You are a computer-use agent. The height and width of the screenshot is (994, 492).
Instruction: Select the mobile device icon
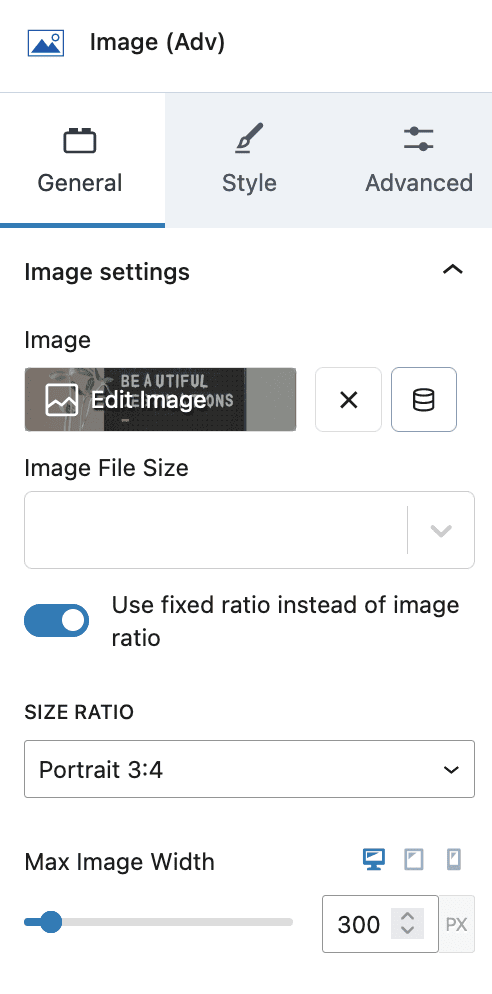click(454, 860)
